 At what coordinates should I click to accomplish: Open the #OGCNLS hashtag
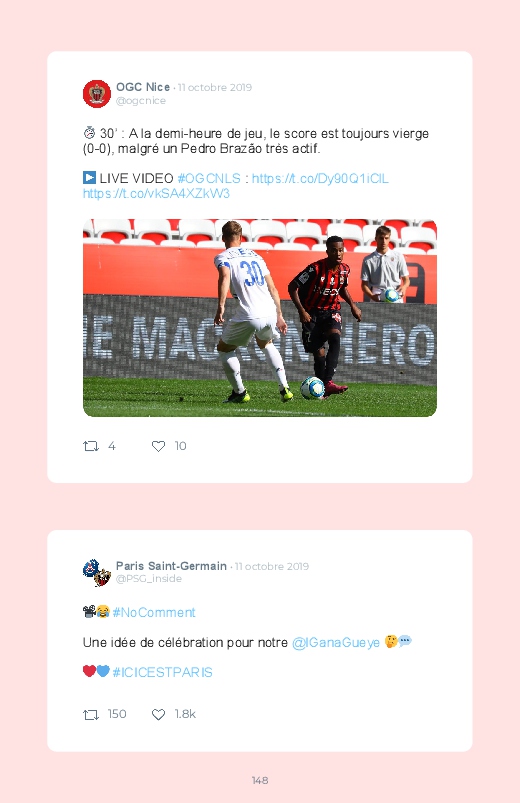pyautogui.click(x=209, y=178)
